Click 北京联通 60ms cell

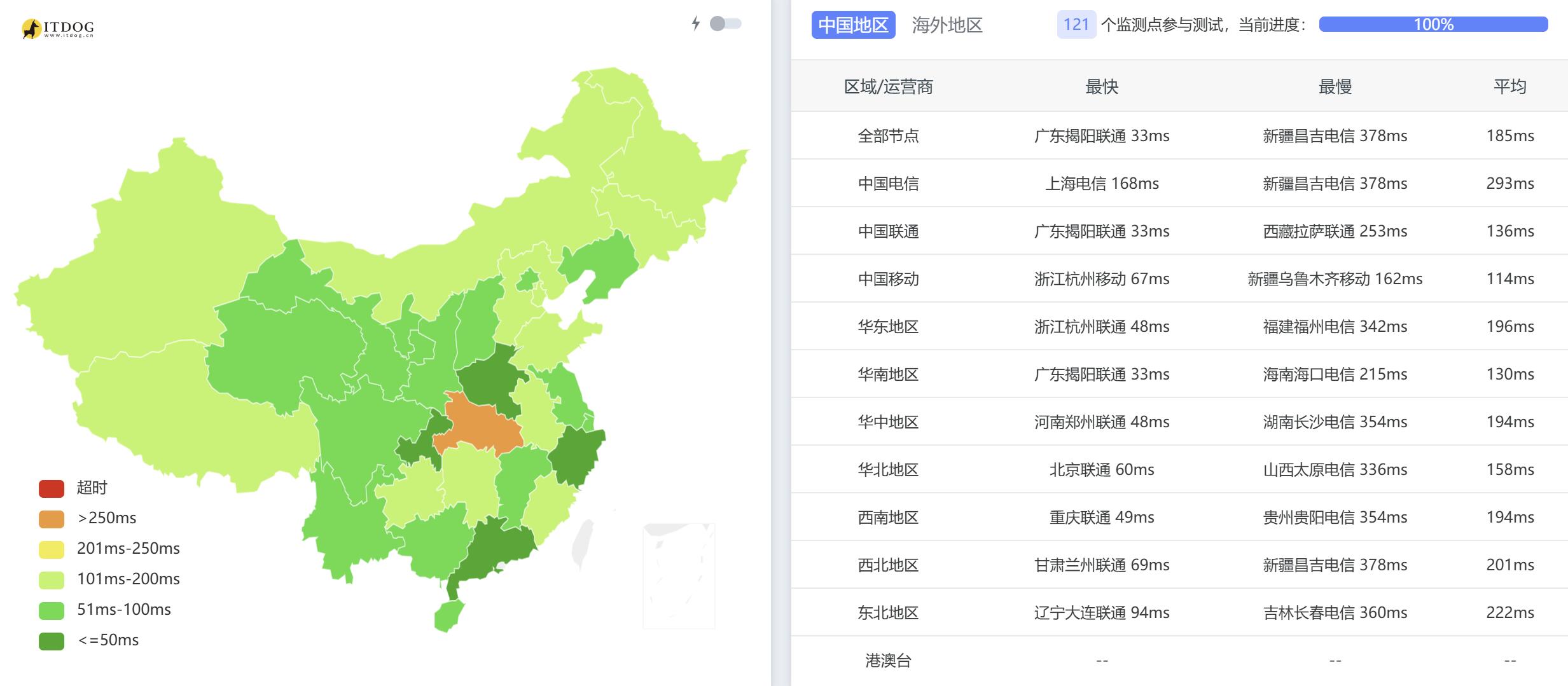[x=1102, y=469]
